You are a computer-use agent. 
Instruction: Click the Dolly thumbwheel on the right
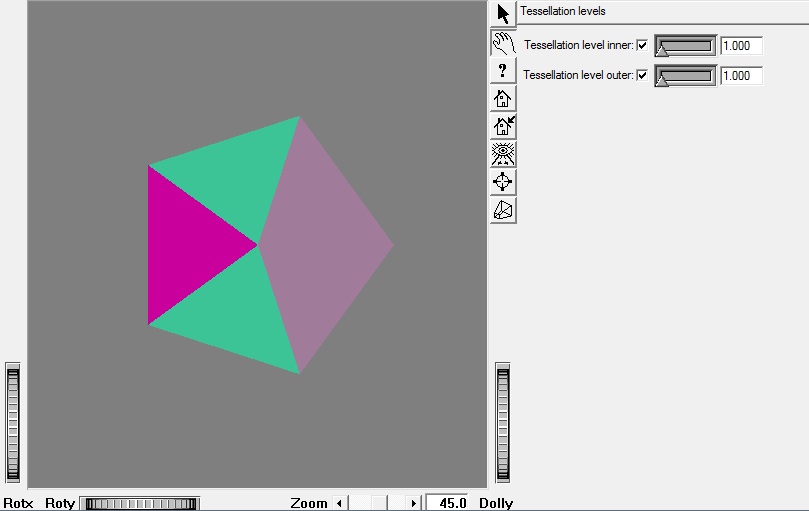point(503,424)
